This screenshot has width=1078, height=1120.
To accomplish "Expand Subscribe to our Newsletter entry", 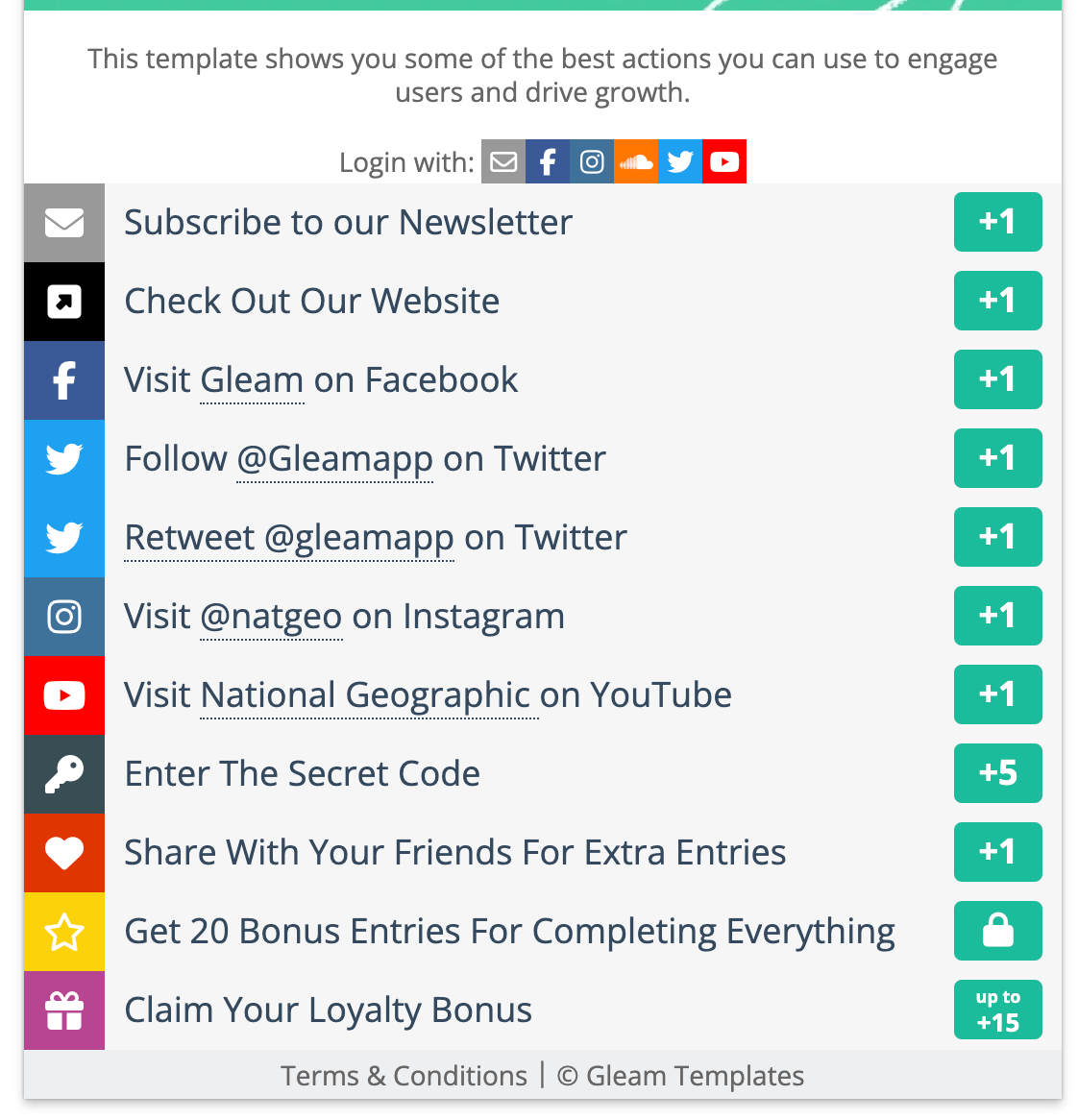I will click(543, 223).
